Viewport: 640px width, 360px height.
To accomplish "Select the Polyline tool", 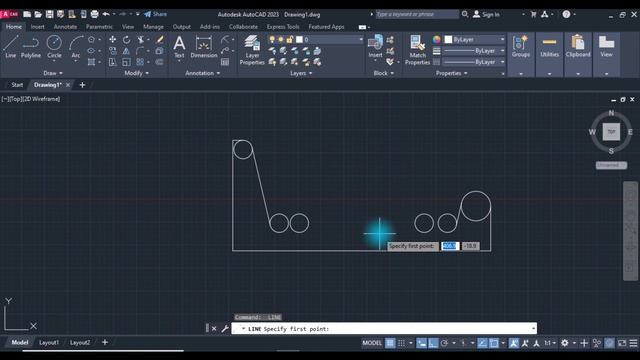I will tap(31, 47).
